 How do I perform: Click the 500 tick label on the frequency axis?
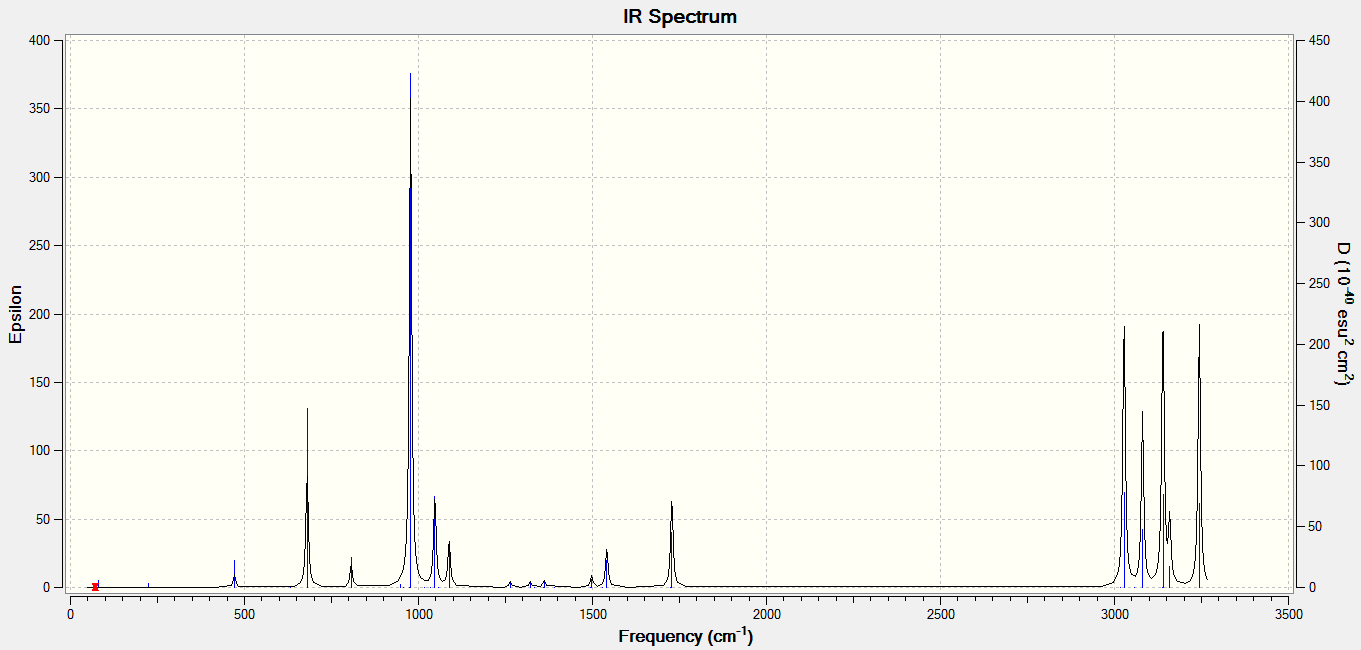point(244,613)
